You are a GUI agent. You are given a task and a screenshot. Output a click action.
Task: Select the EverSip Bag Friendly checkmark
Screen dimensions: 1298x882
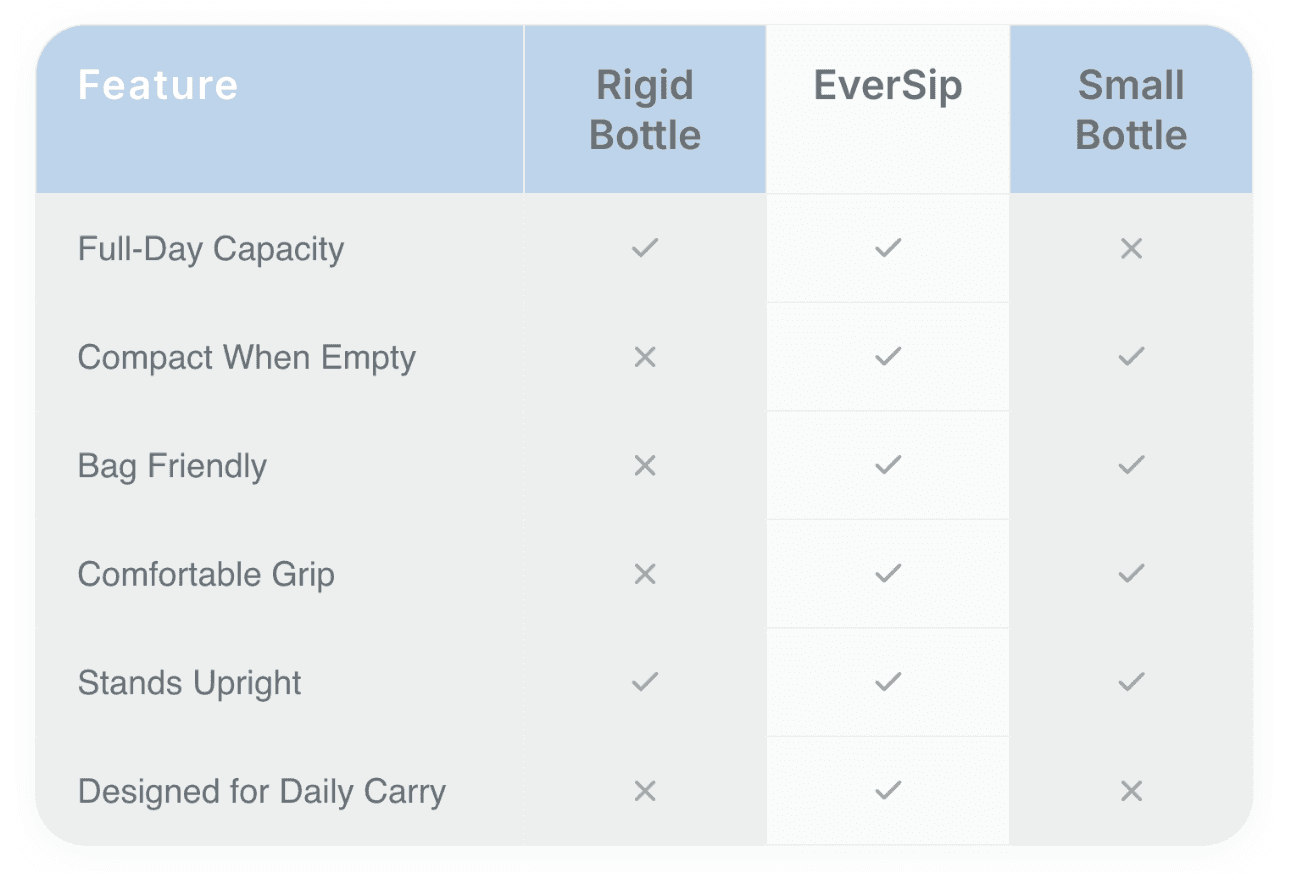pyautogui.click(x=888, y=465)
